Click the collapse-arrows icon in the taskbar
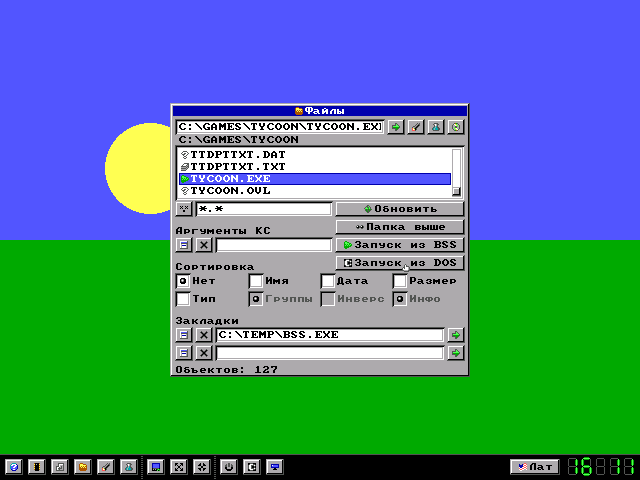The height and width of the screenshot is (480, 640). click(x=202, y=467)
